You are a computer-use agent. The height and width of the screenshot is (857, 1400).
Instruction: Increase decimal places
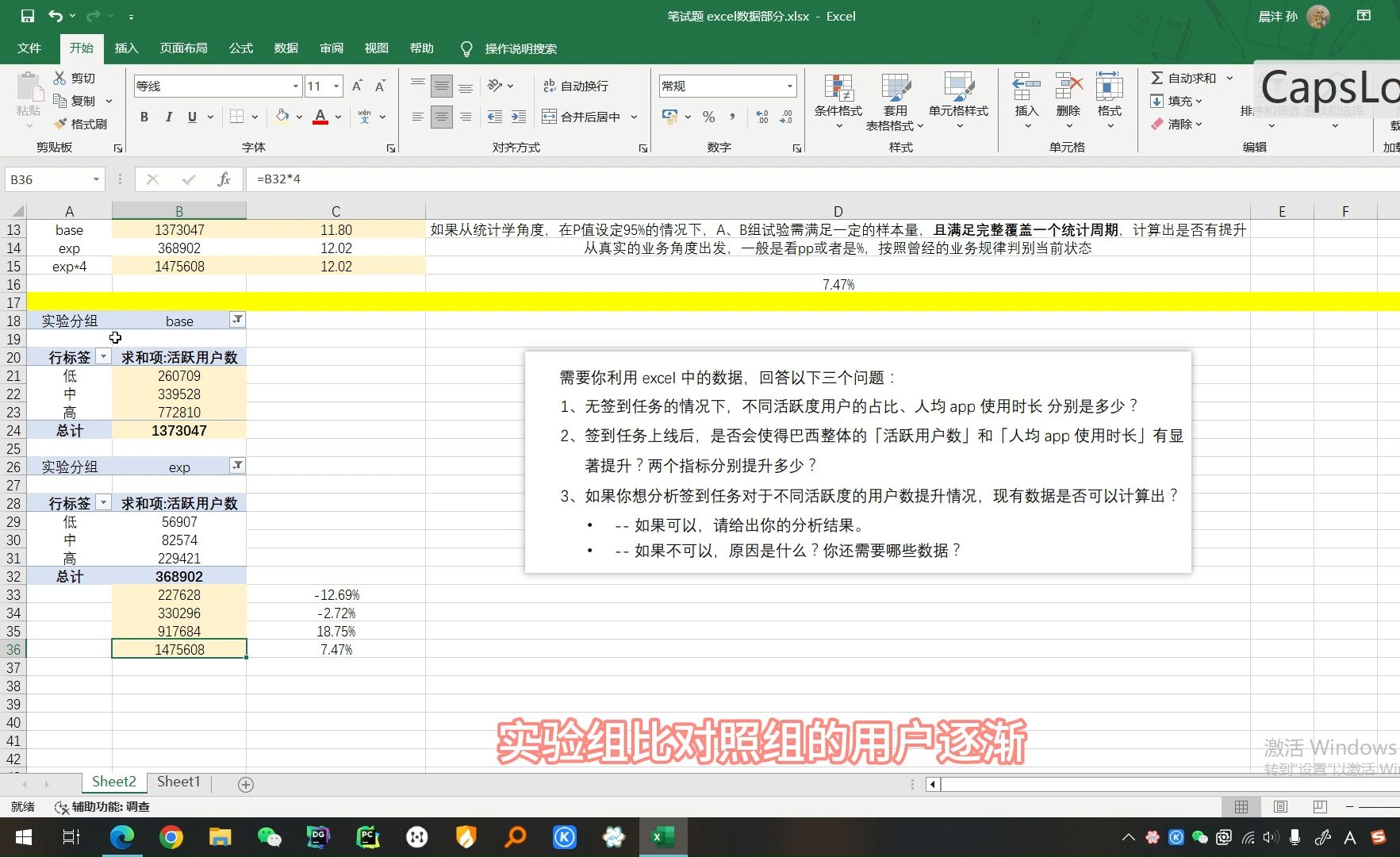762,117
